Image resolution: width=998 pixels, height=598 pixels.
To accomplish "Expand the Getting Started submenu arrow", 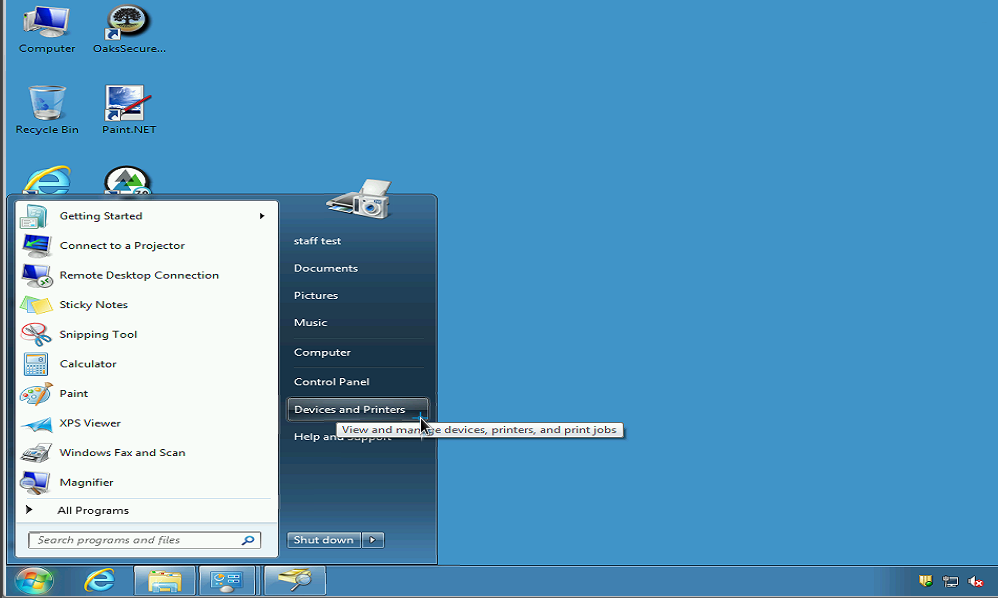I will tap(262, 216).
